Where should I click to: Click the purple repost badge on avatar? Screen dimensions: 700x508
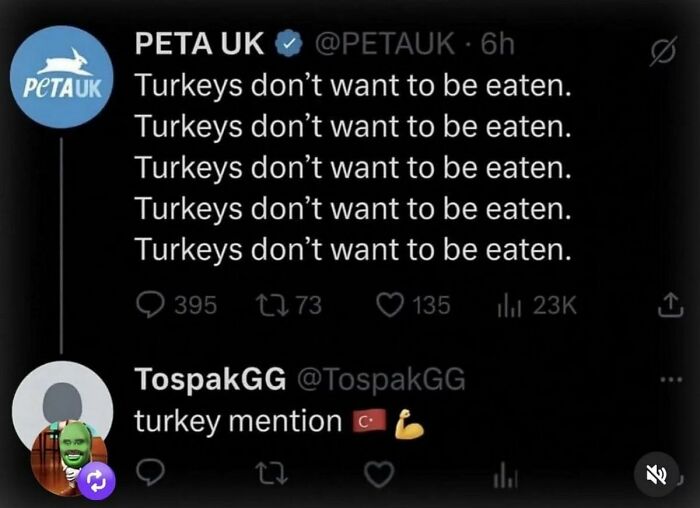(96, 482)
